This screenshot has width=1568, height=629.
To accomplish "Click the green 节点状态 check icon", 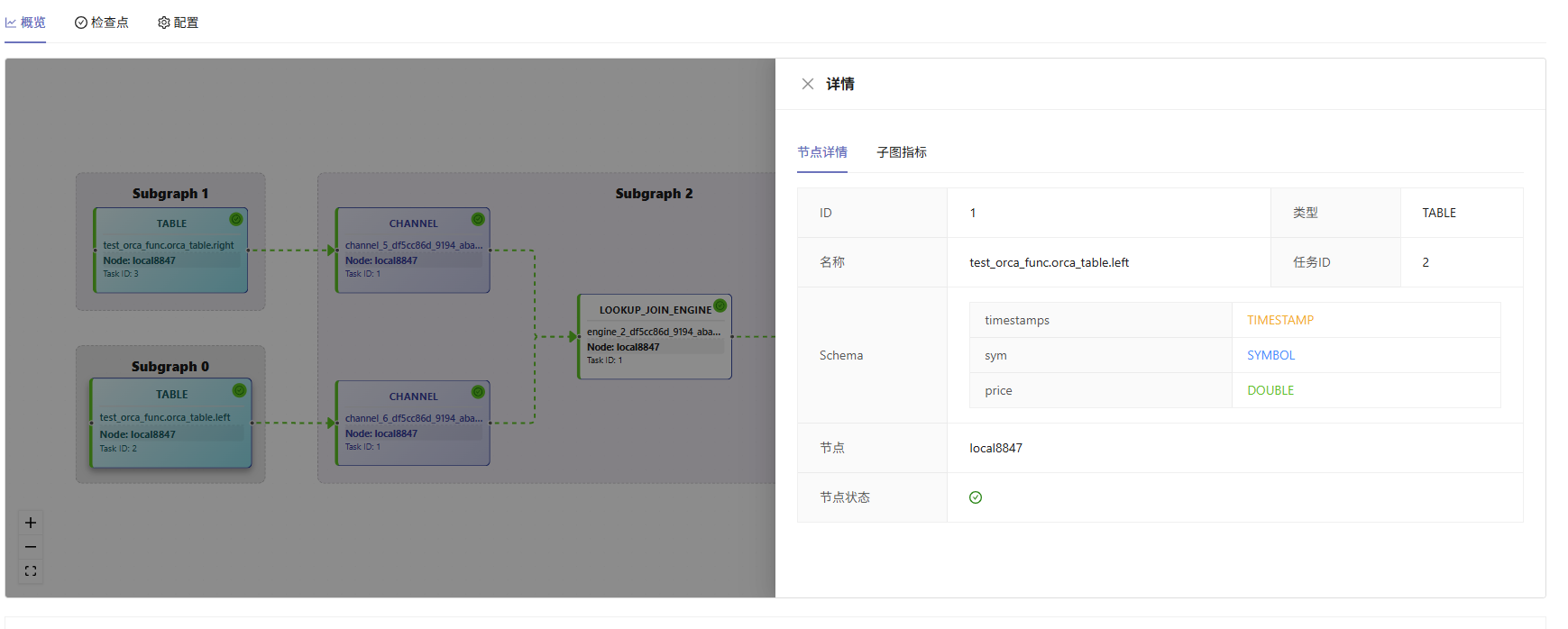I will coord(976,497).
